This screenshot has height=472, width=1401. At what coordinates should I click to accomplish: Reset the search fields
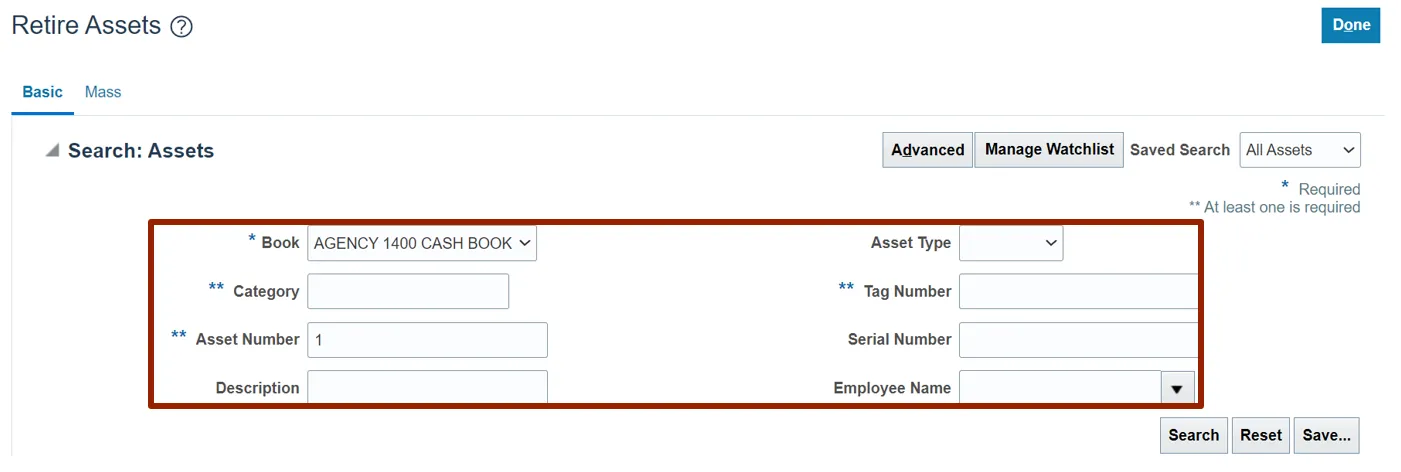pyautogui.click(x=1260, y=435)
